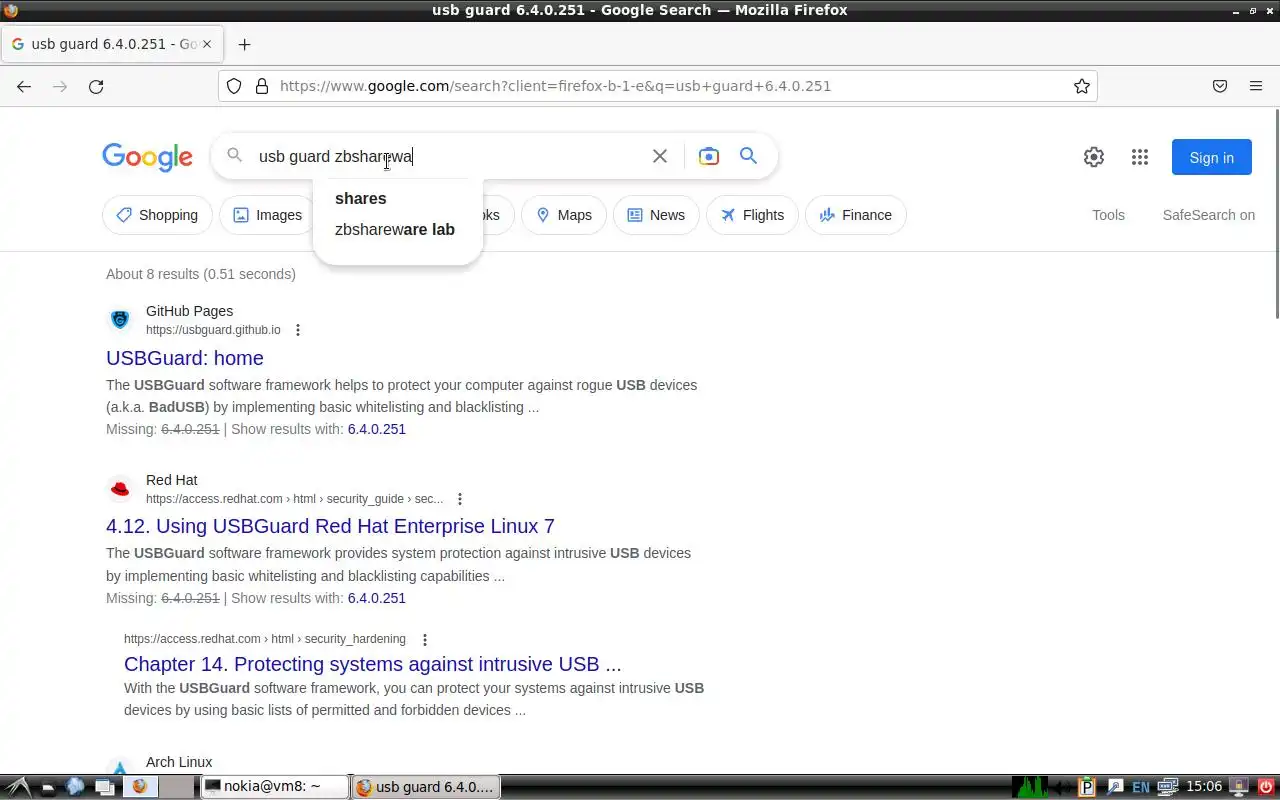Sign in to Google account
Viewport: 1280px width, 800px height.
click(x=1211, y=157)
